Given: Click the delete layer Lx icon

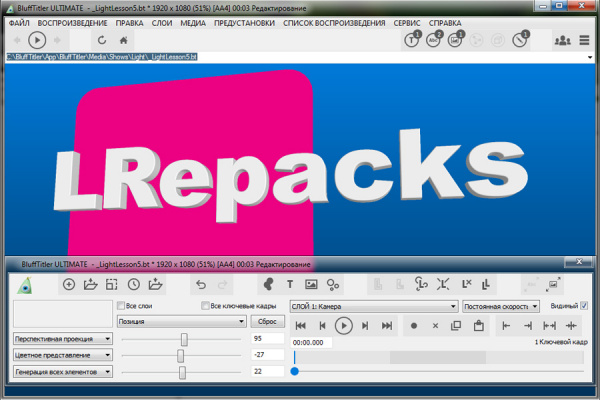Looking at the screenshot, I should 466,284.
